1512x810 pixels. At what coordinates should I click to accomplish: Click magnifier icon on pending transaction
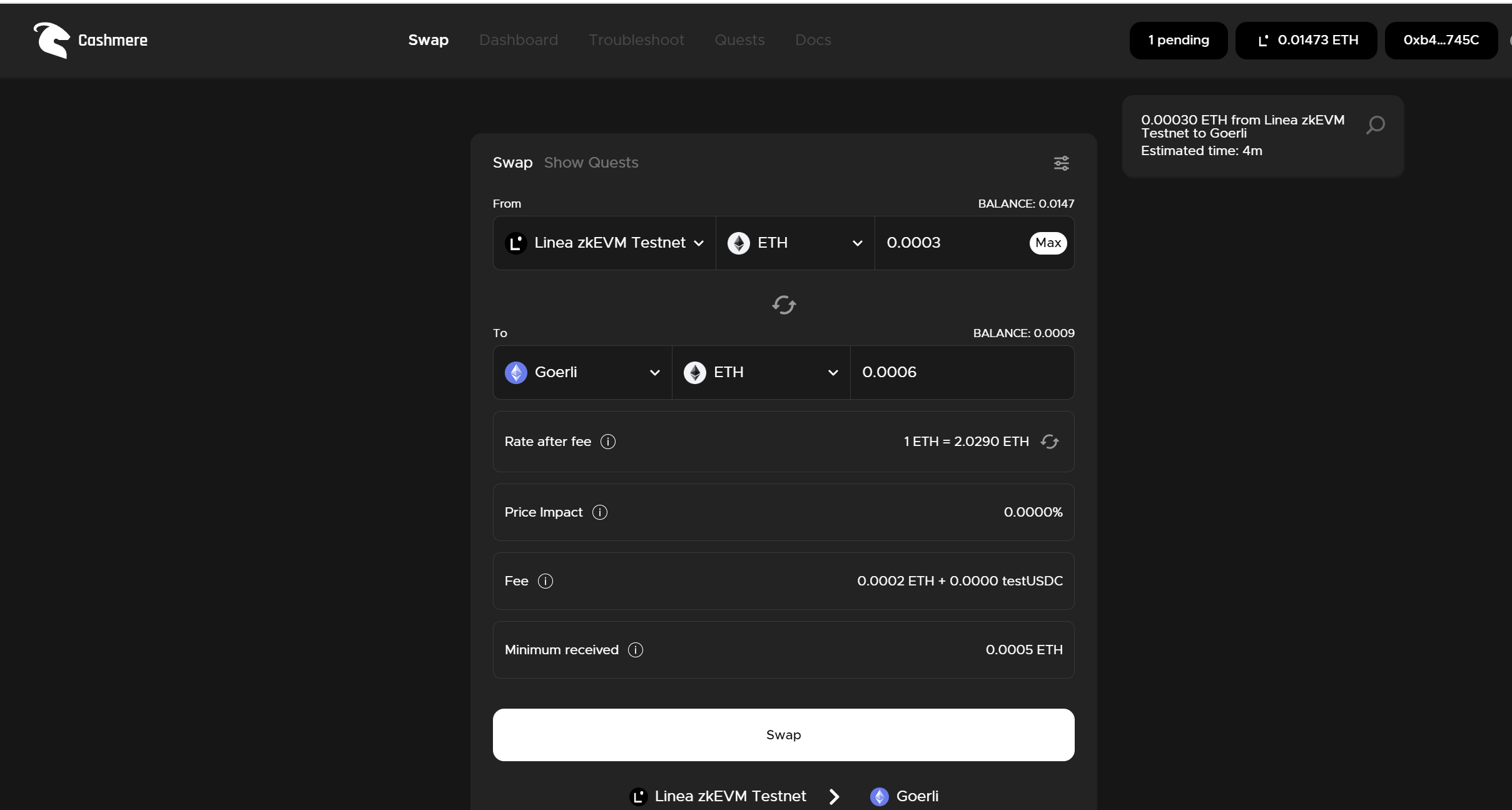(1375, 125)
